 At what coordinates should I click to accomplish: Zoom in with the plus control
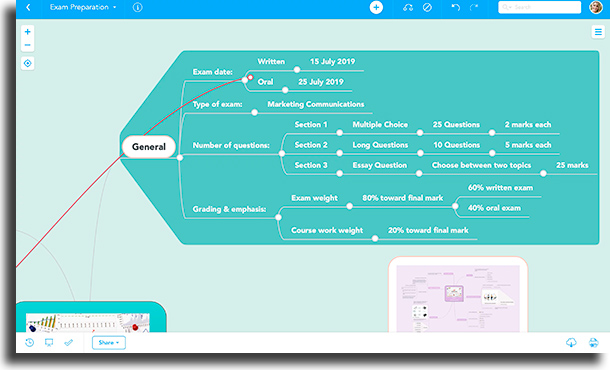click(28, 32)
